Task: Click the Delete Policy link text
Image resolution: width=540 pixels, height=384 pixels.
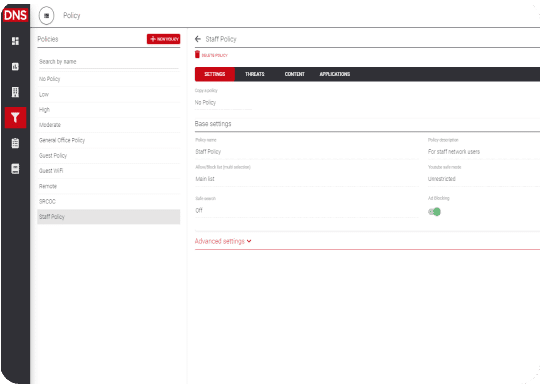Action: (x=215, y=55)
